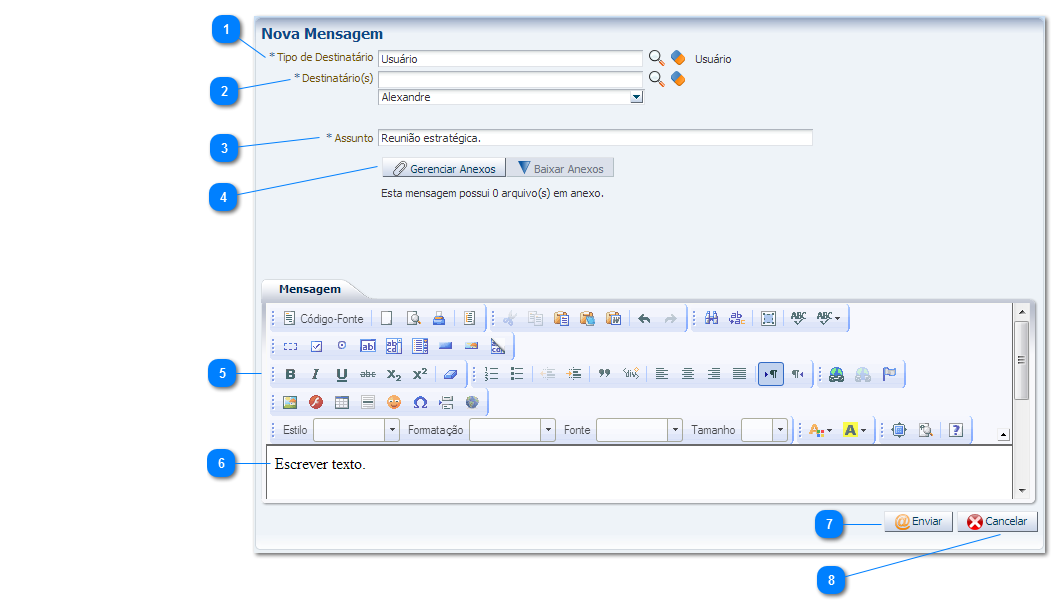
Task: Insert a checkbox form element
Action: coord(316,346)
